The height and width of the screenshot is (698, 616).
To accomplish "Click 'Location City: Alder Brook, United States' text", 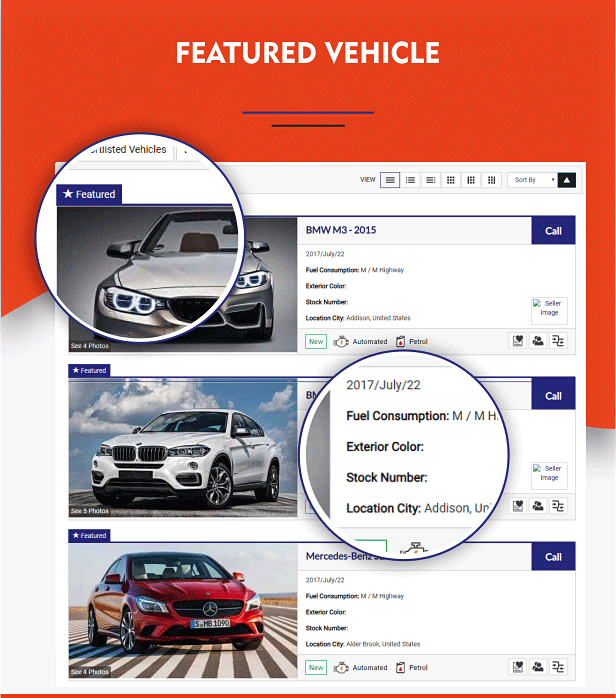I will tap(363, 644).
